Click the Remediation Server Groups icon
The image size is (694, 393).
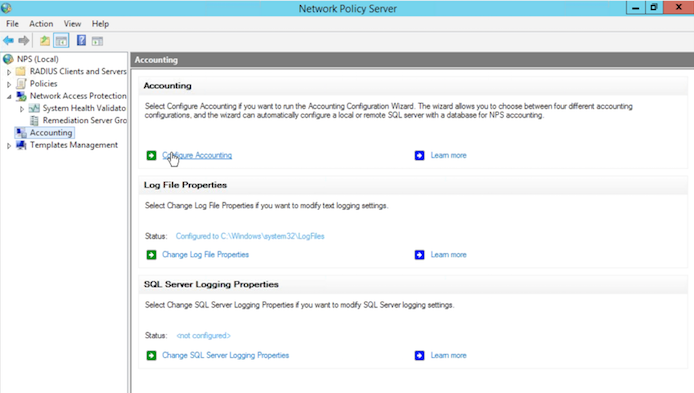pyautogui.click(x=34, y=120)
